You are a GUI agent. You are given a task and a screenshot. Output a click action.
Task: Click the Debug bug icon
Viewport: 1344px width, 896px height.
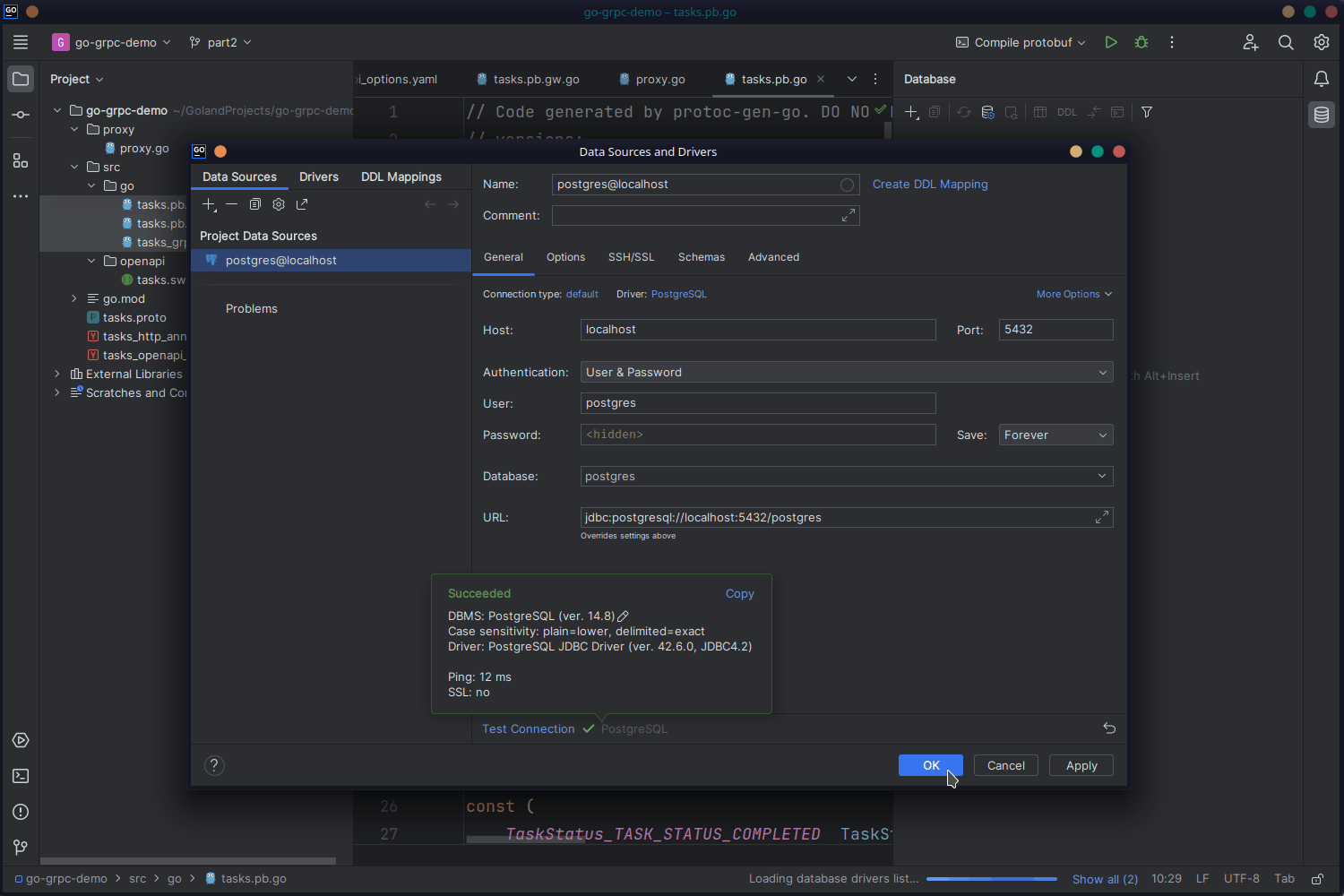[x=1142, y=42]
